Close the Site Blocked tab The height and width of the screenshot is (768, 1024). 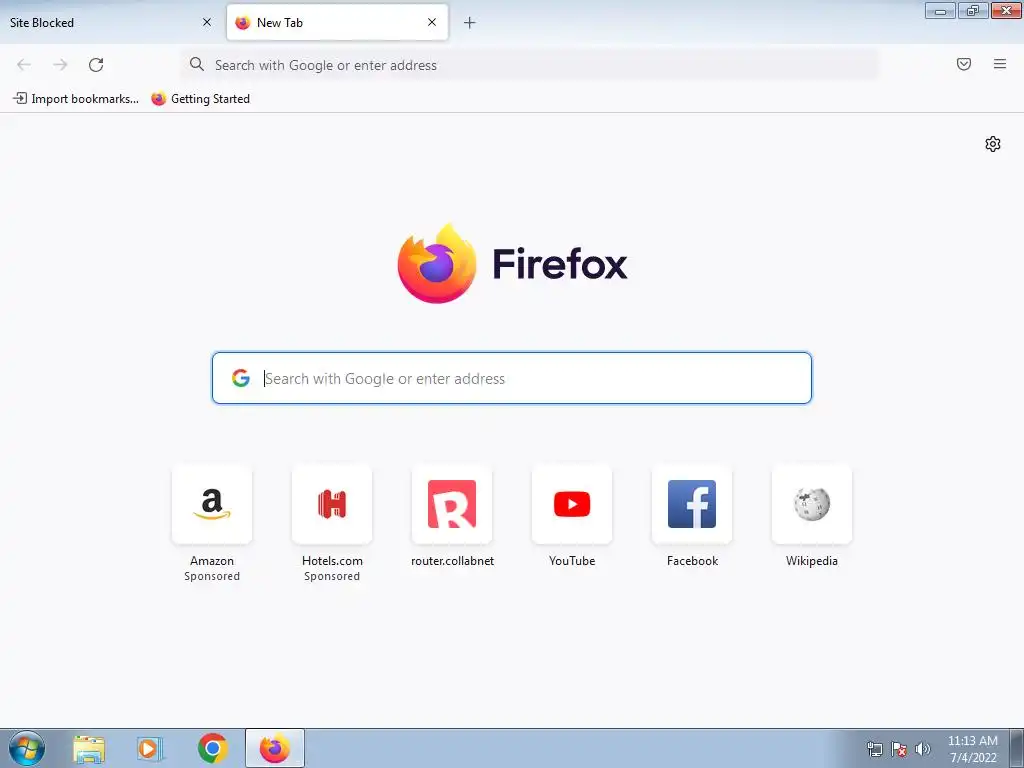pyautogui.click(x=206, y=22)
